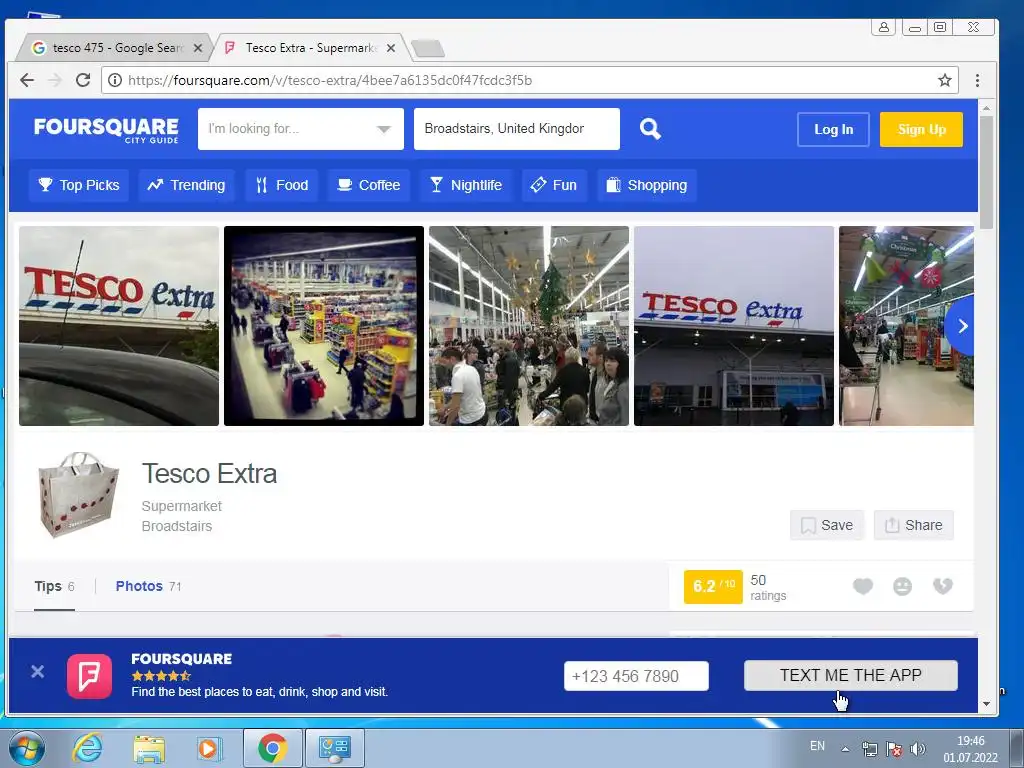Select the Food category
1024x768 pixels.
(281, 185)
